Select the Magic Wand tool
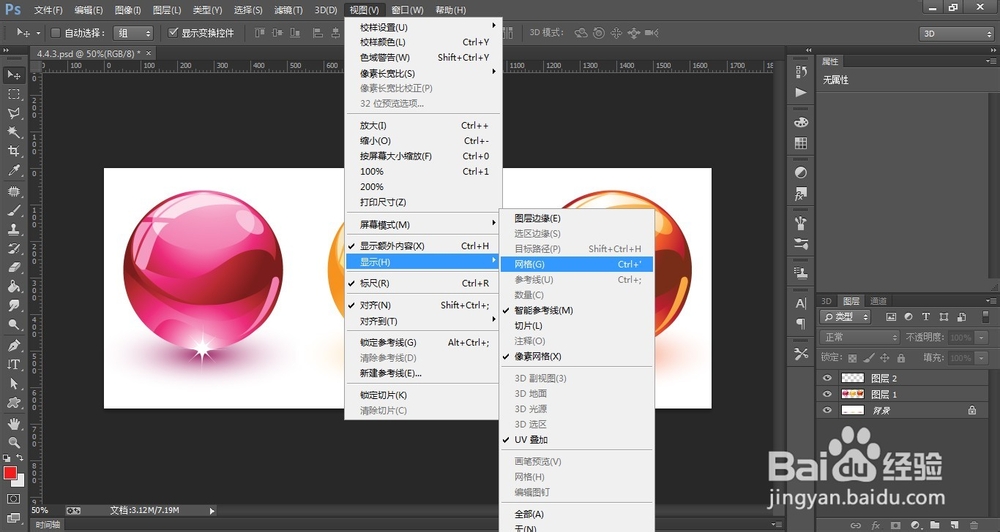The height and width of the screenshot is (532, 1000). (13, 132)
